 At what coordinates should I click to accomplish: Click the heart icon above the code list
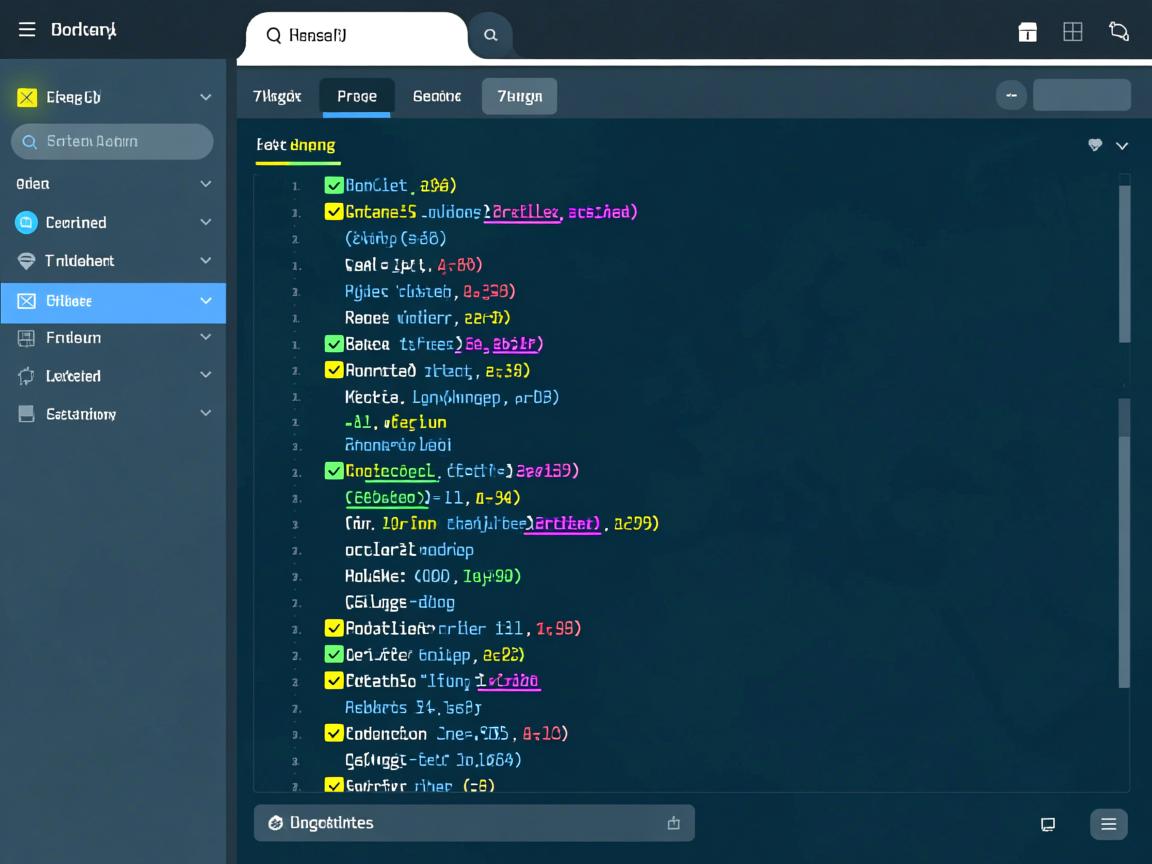[x=1095, y=146]
